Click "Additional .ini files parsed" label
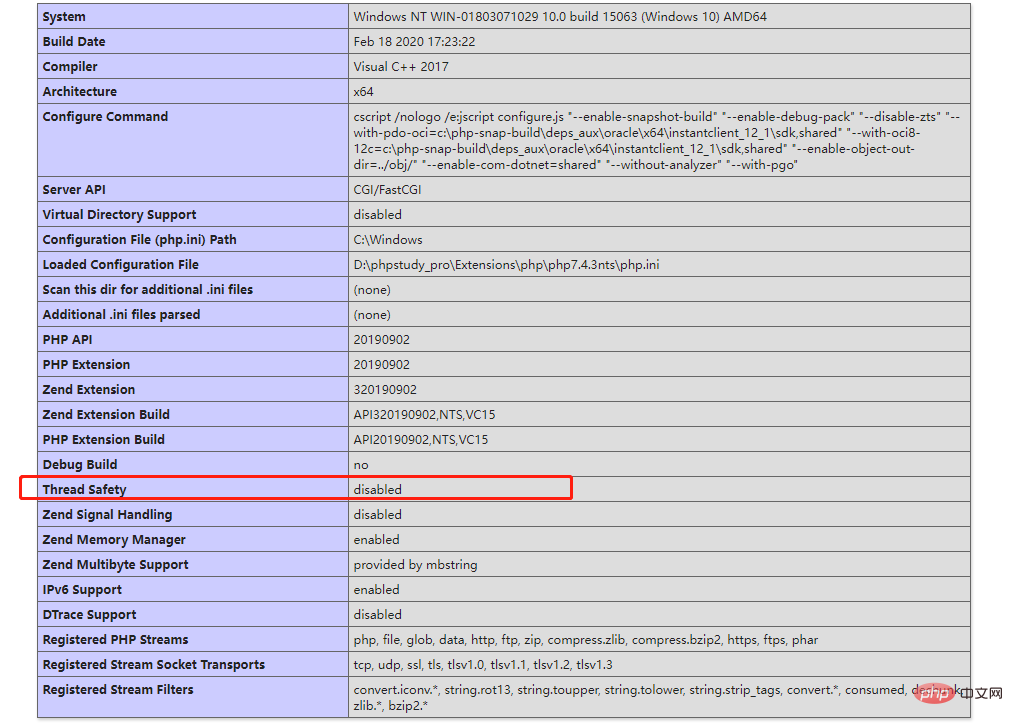 pyautogui.click(x=121, y=315)
